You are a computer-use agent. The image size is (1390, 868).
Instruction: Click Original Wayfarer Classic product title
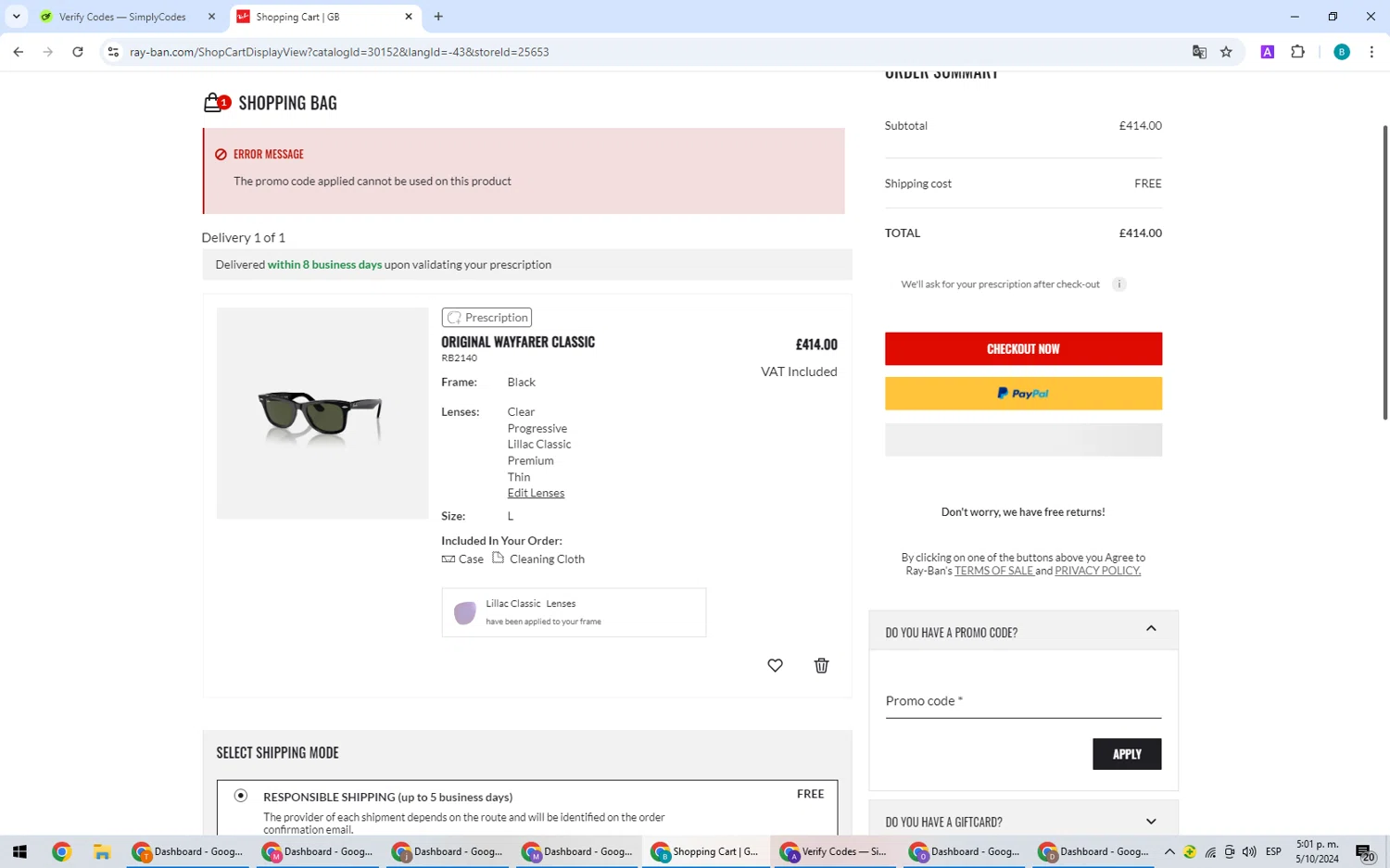click(x=518, y=342)
